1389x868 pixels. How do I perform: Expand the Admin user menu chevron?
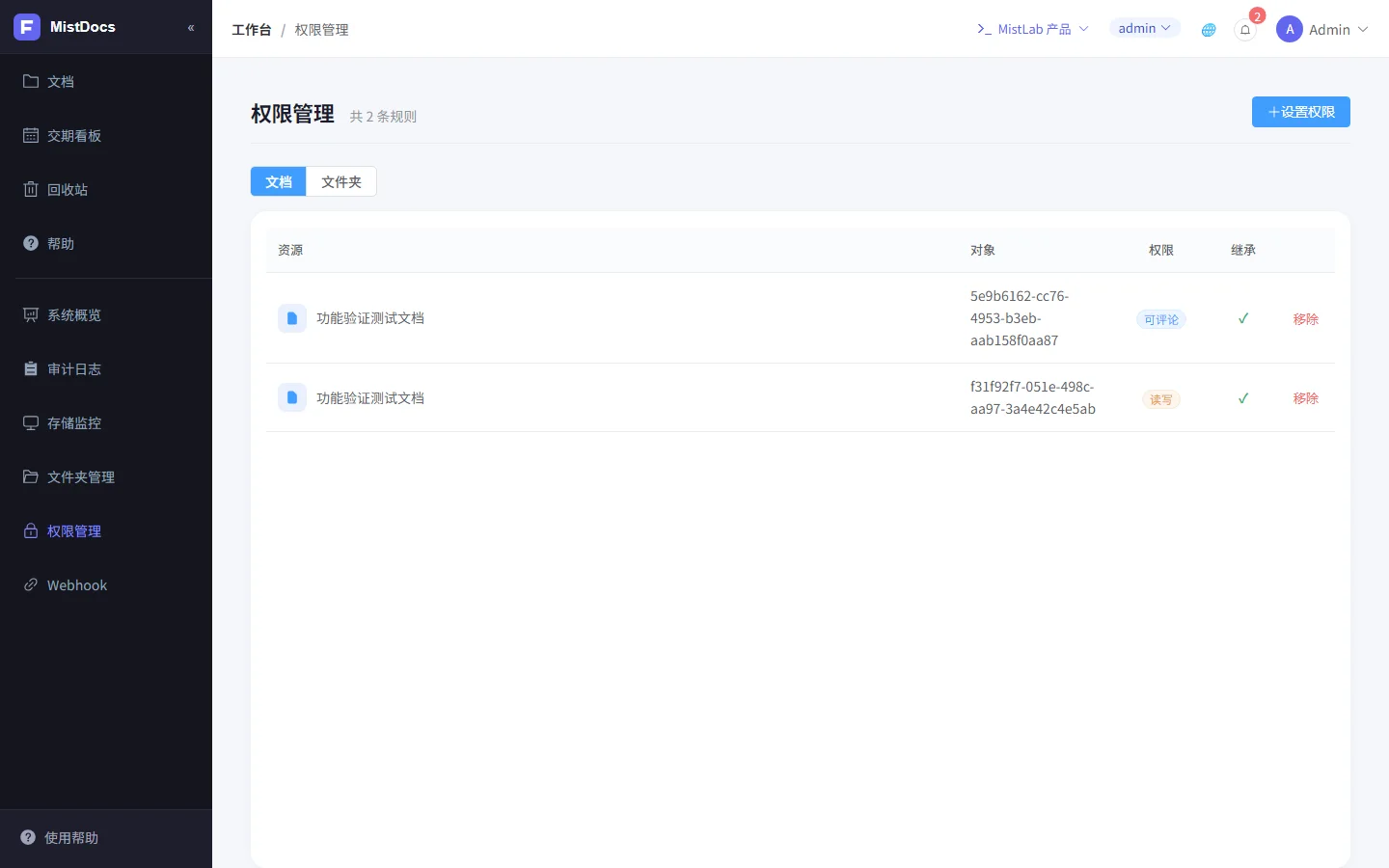[1363, 30]
